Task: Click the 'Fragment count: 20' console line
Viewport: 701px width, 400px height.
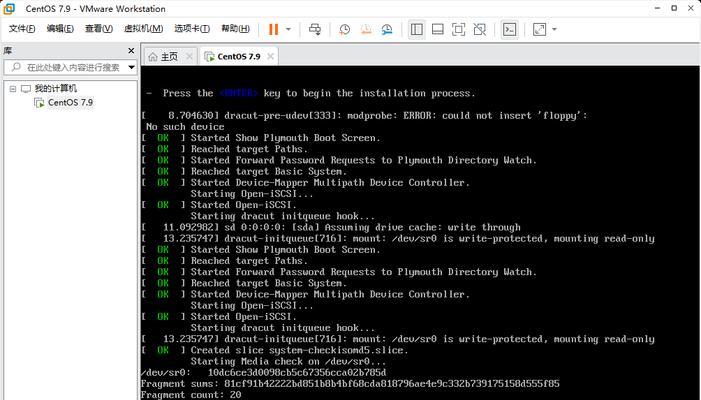Action: [191, 395]
